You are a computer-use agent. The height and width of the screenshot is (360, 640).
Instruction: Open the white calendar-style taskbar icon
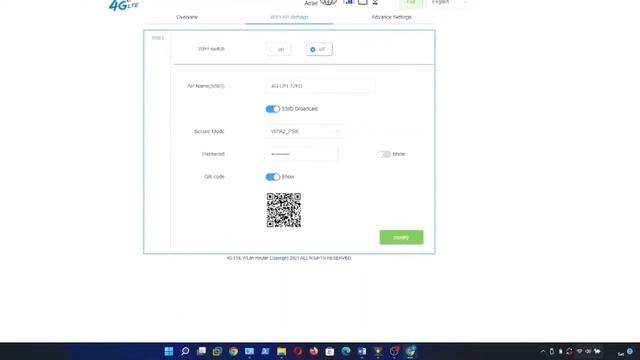[330, 351]
